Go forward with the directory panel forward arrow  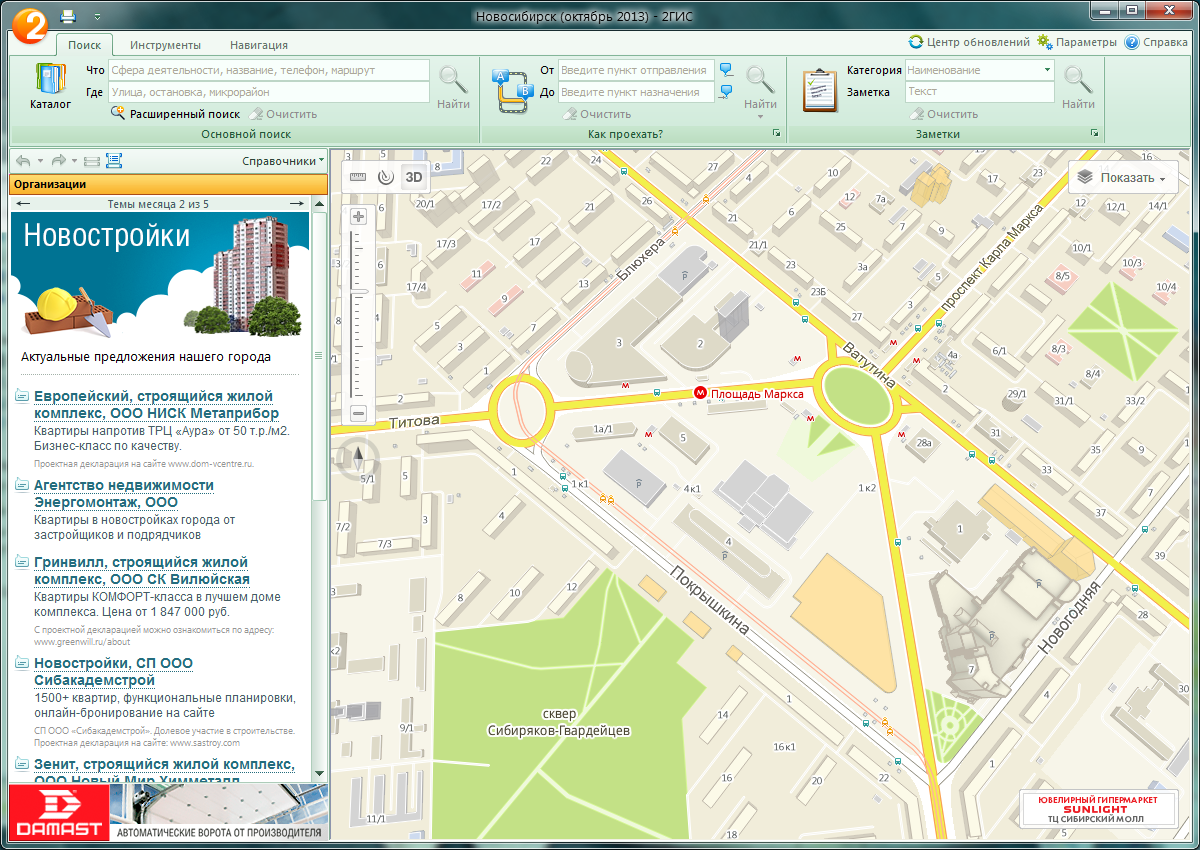point(58,160)
